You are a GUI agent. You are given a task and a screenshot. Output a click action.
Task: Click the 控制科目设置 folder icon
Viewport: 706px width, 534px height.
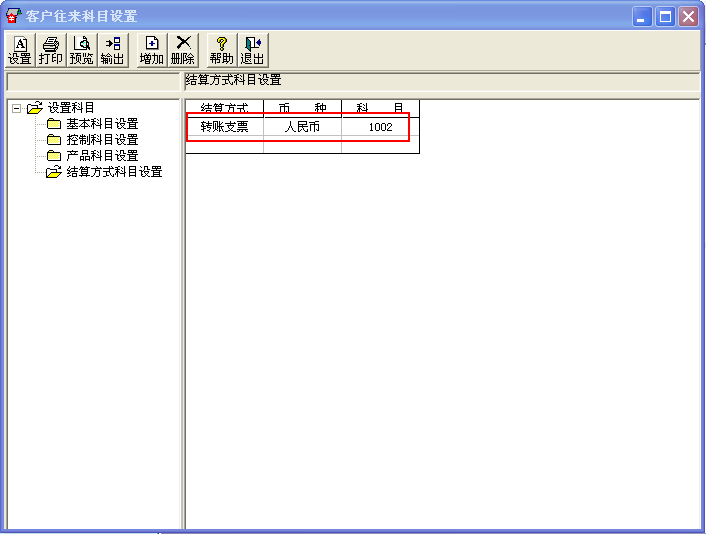(x=54, y=140)
